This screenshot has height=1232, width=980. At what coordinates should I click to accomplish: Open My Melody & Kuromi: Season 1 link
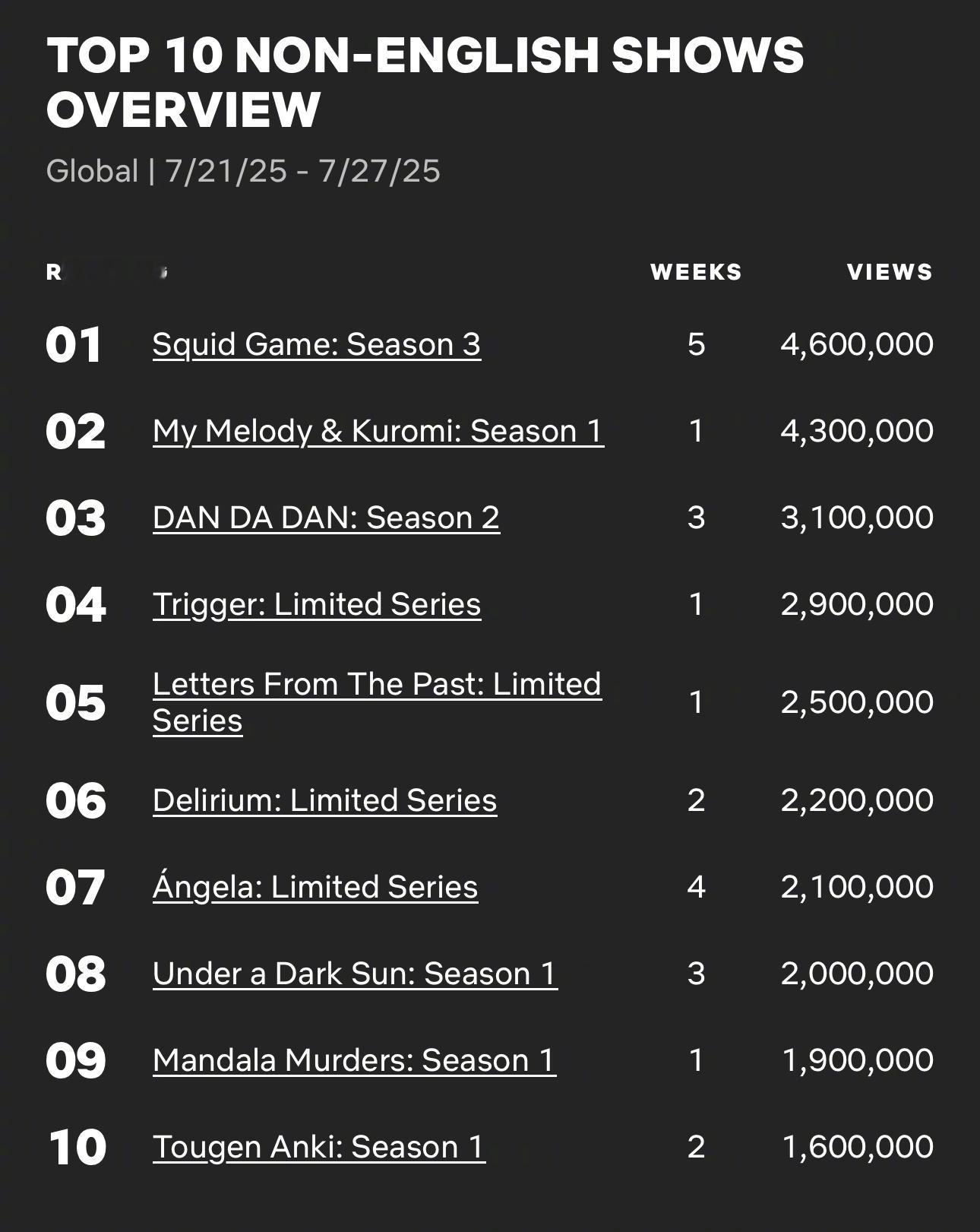[378, 431]
